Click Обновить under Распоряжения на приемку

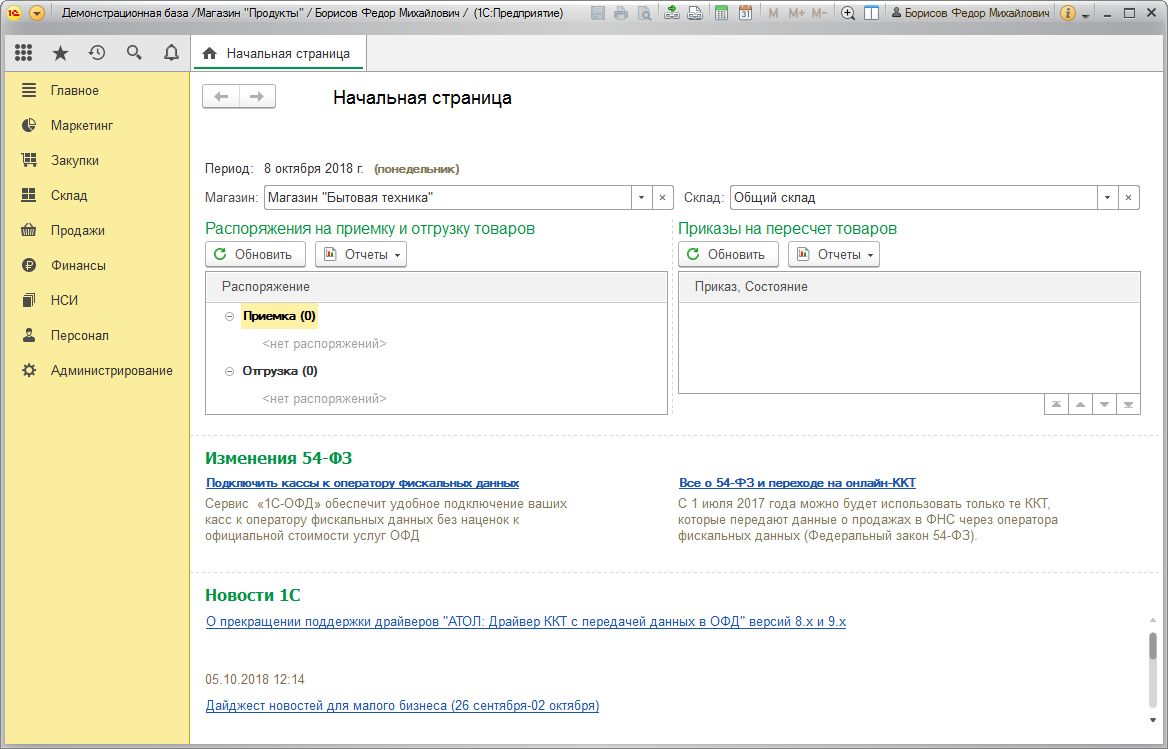point(256,255)
